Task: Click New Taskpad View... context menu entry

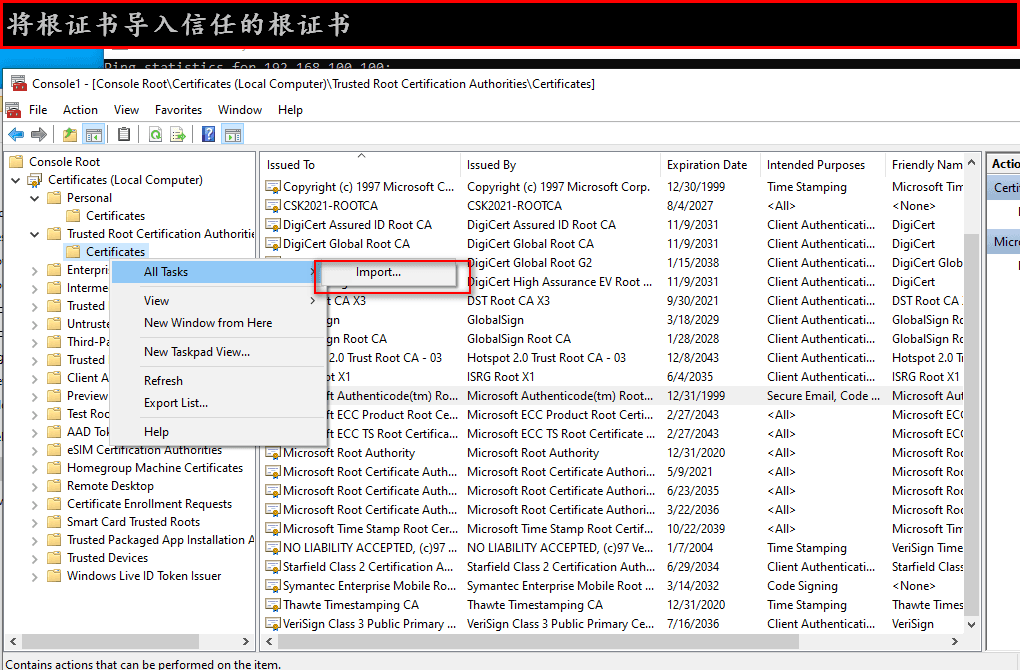Action: pos(197,352)
